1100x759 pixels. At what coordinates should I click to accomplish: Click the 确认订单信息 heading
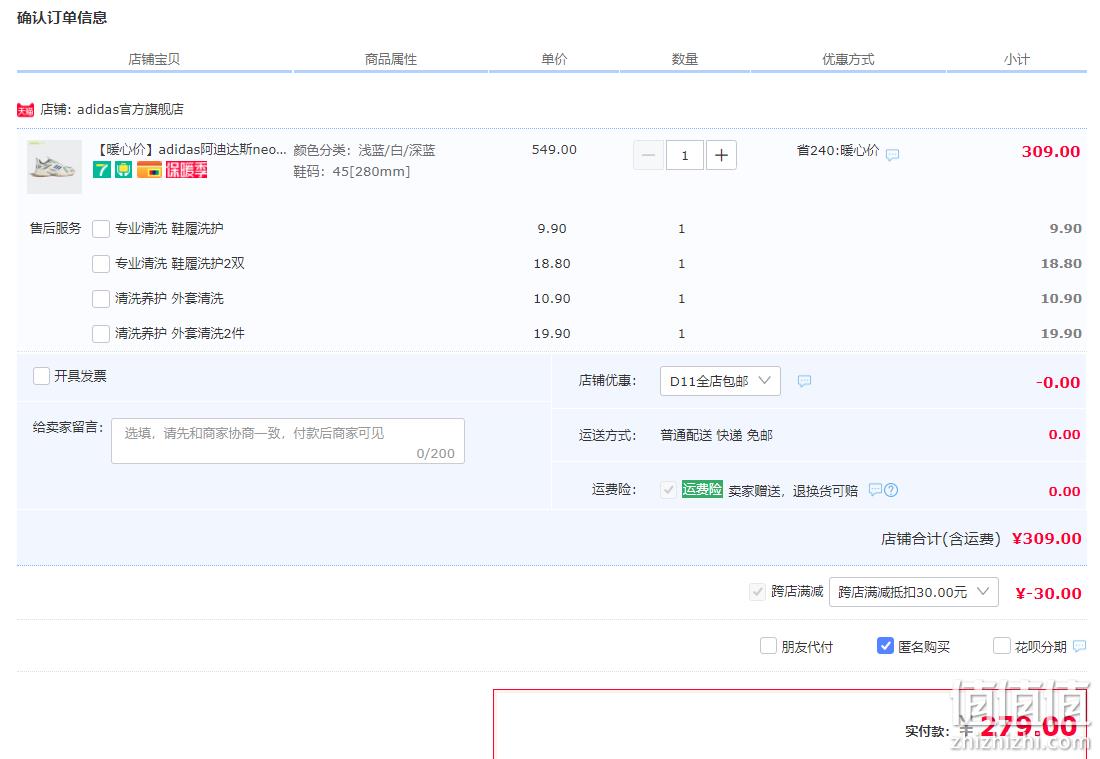(x=62, y=18)
